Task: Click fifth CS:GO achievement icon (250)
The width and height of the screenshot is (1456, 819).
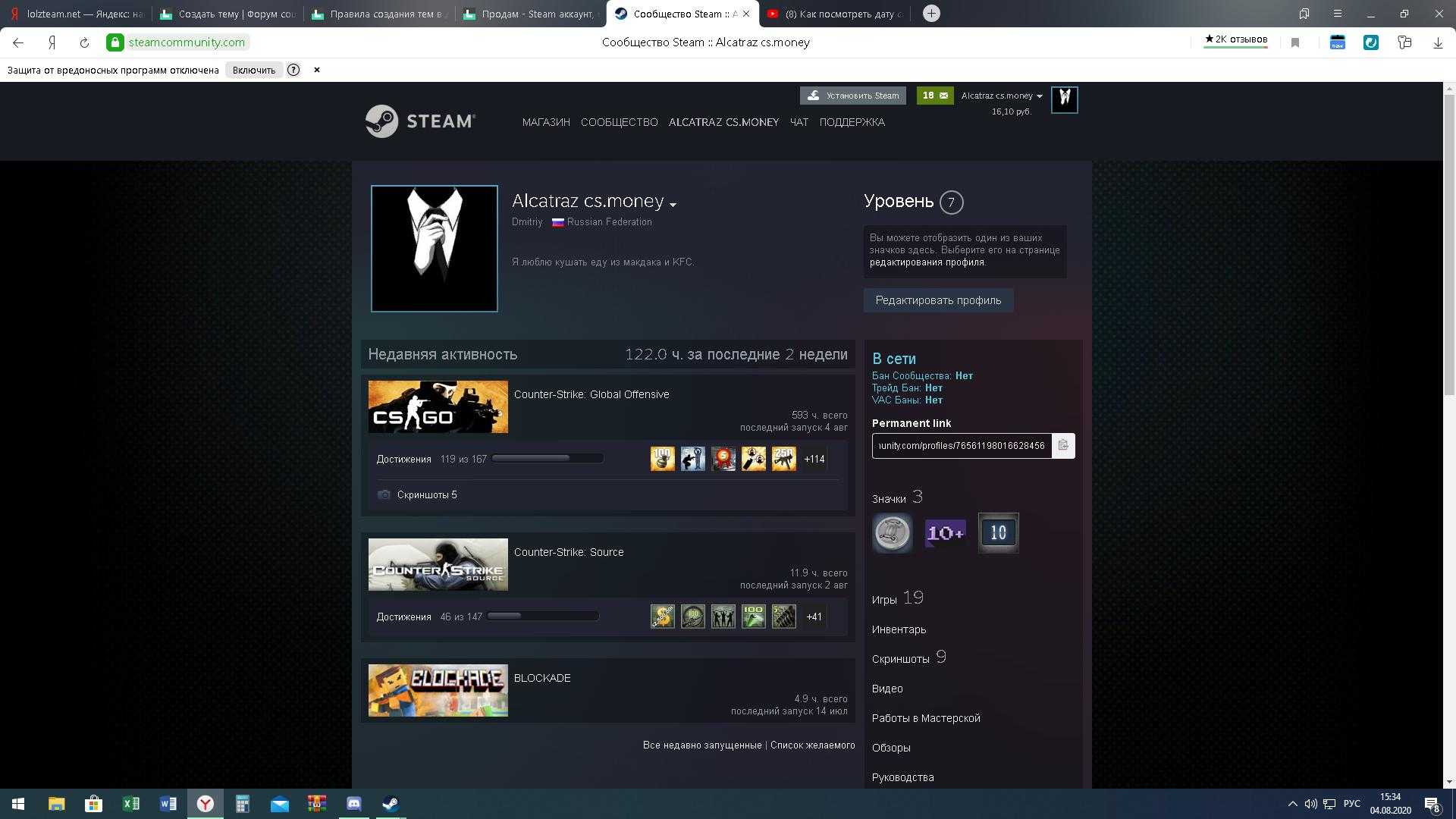Action: click(783, 459)
